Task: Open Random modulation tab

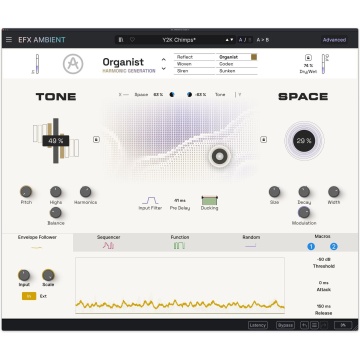Action: coord(251,242)
